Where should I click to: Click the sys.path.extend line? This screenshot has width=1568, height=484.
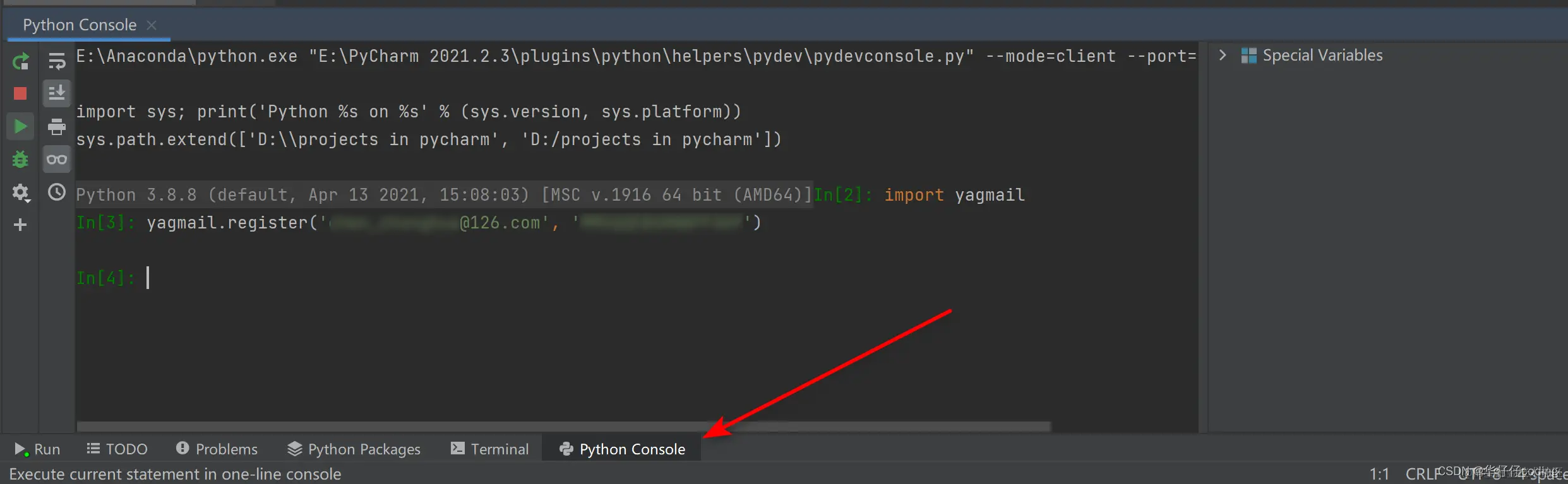point(429,139)
